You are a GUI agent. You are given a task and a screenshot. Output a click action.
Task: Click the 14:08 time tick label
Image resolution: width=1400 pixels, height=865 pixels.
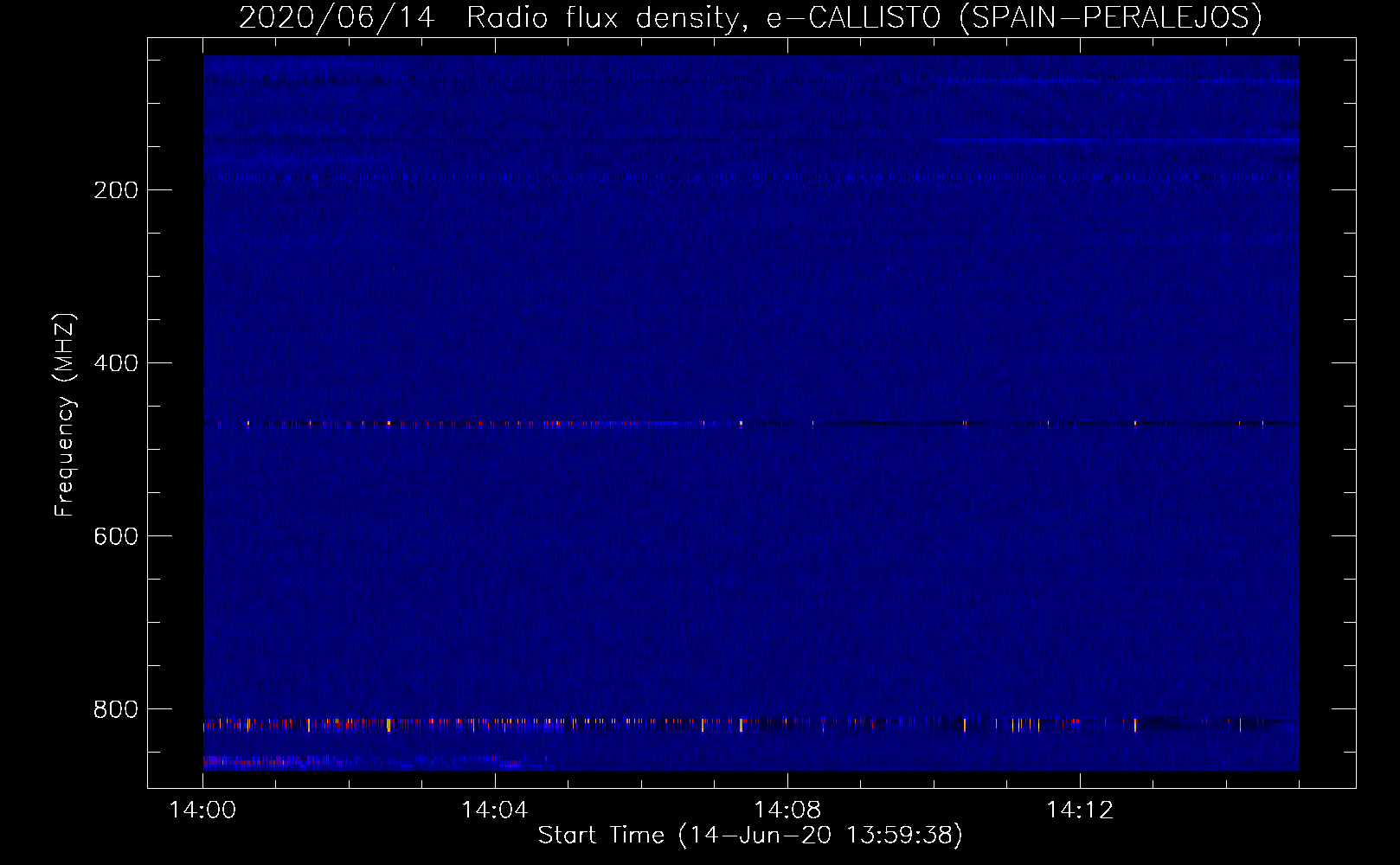click(787, 811)
